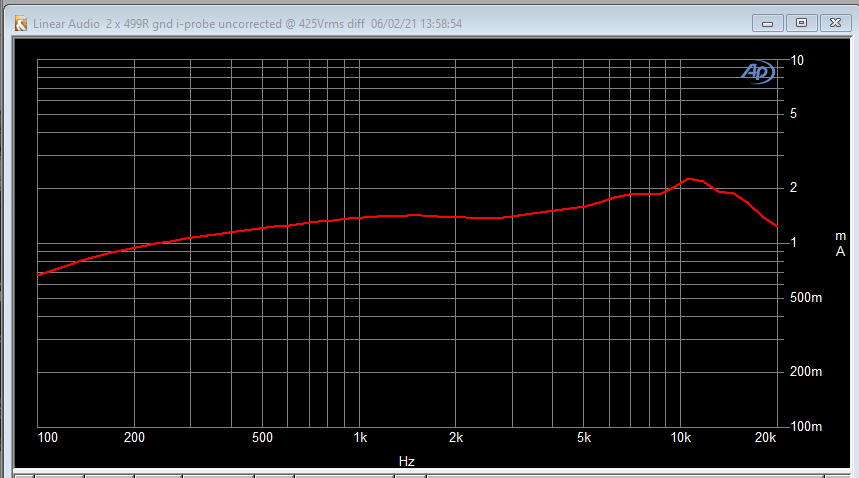
Task: Click the '1' label on vertical axis
Action: click(793, 243)
